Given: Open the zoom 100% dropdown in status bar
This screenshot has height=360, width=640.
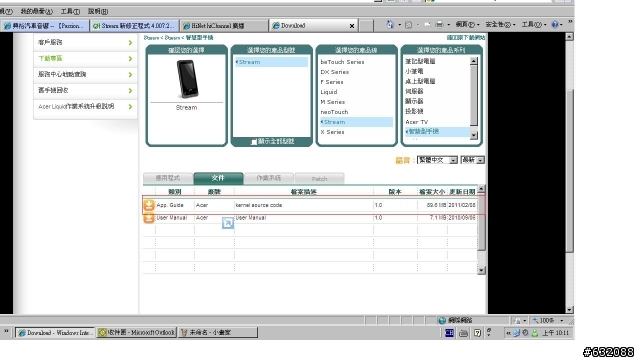Looking at the screenshot, I should [562, 321].
